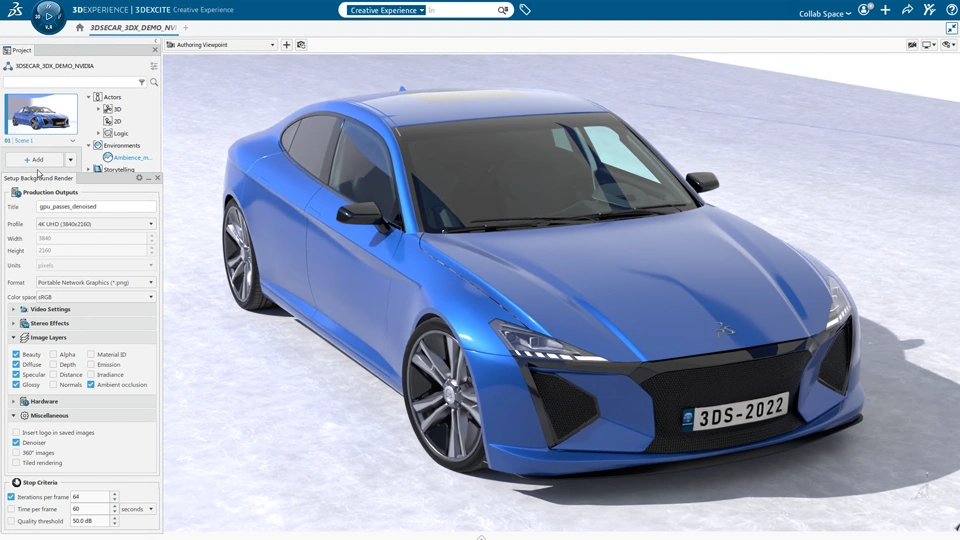This screenshot has height=540, width=960.
Task: Click the Title input field
Action: pos(96,207)
